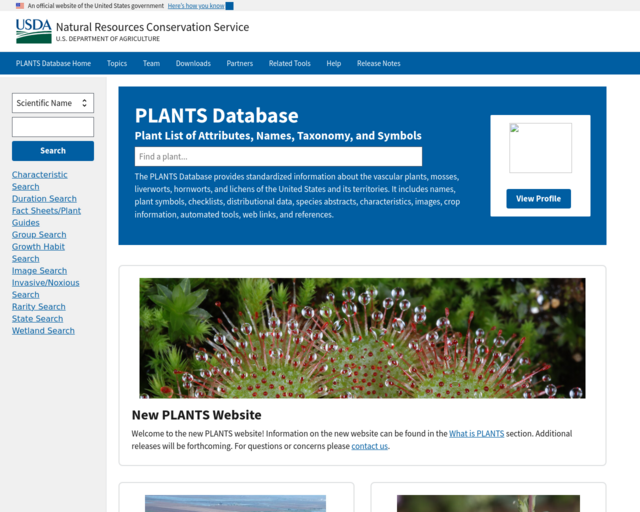Open the 'What is PLANTS' link
This screenshot has height=512, width=640.
tap(476, 434)
